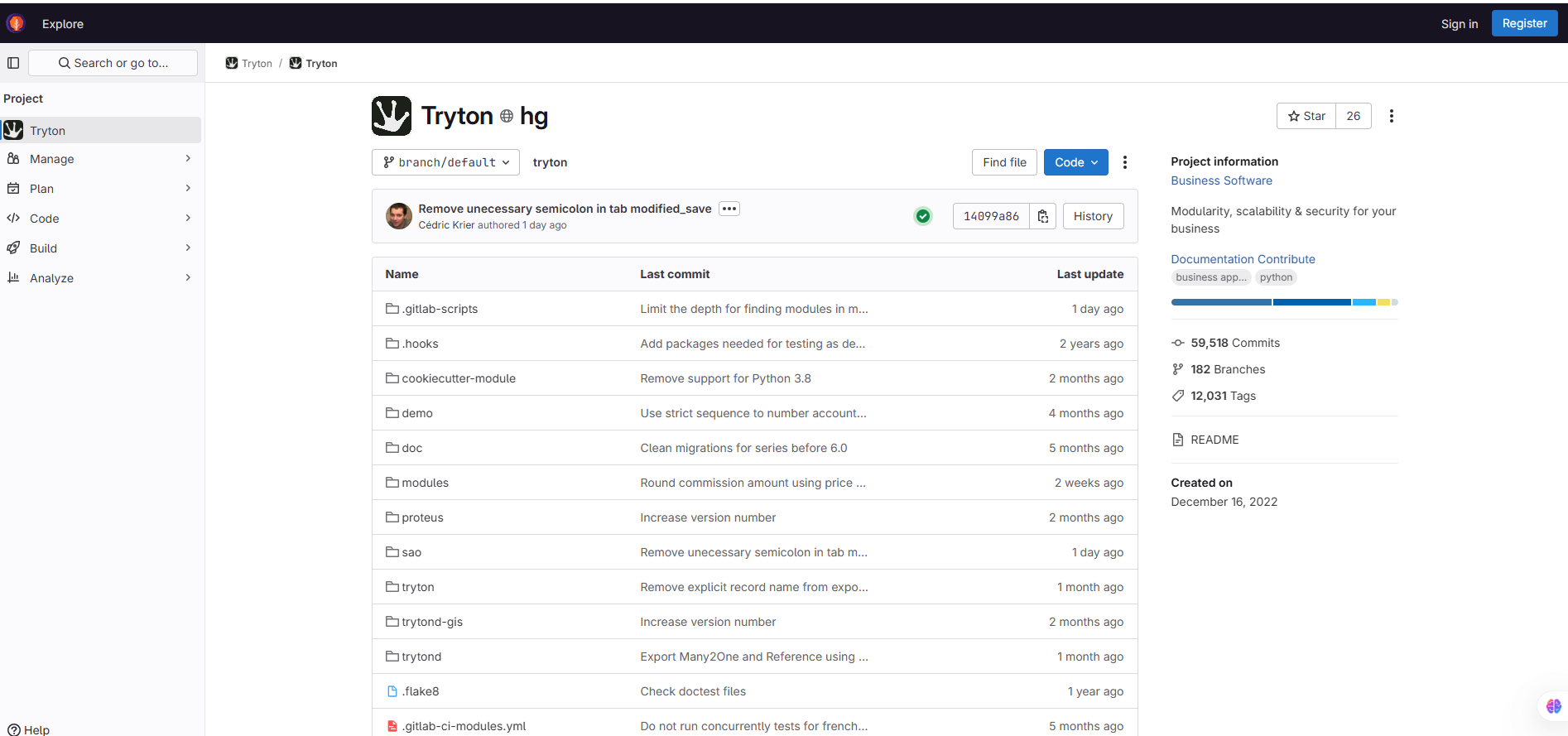Viewport: 1568px width, 736px height.
Task: Open the trytond-gis folder
Action: [432, 622]
